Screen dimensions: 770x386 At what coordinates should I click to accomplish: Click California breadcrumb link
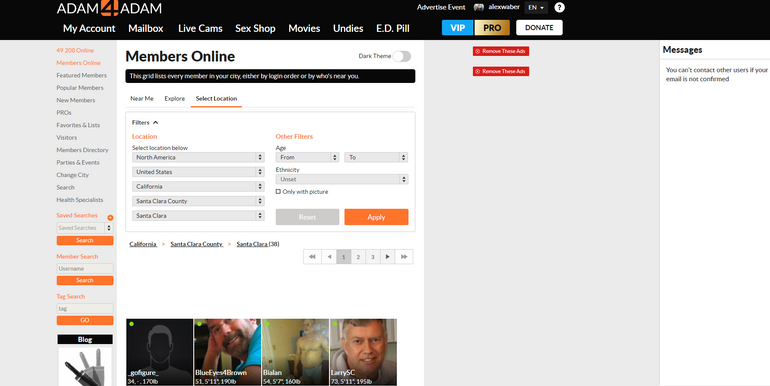click(143, 244)
